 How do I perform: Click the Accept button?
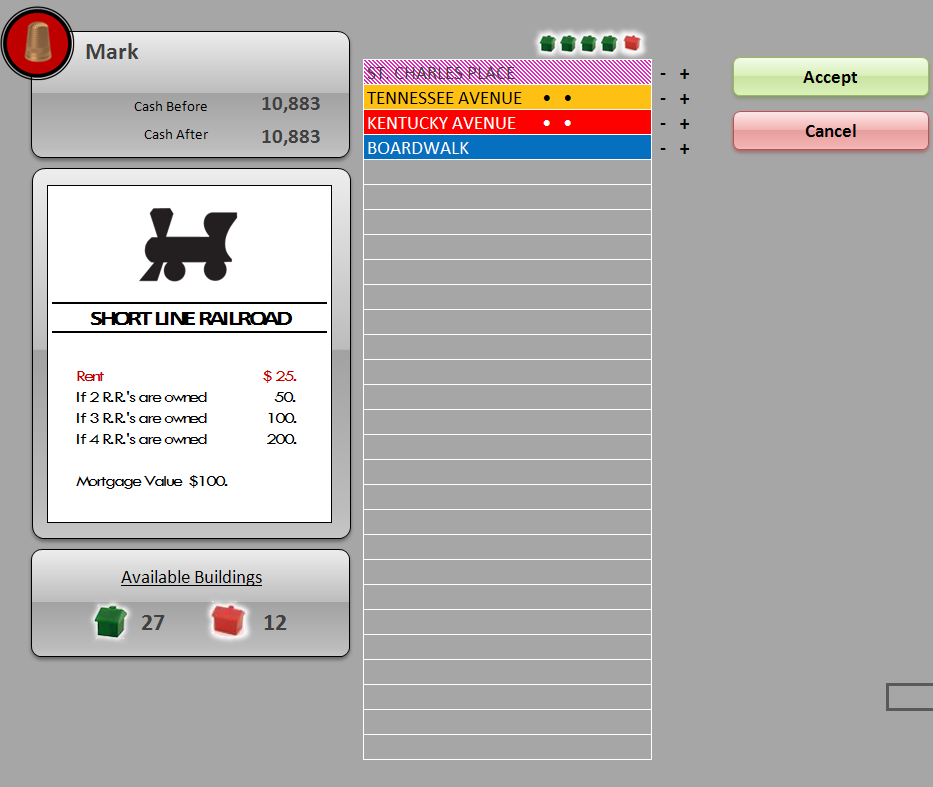click(831, 77)
